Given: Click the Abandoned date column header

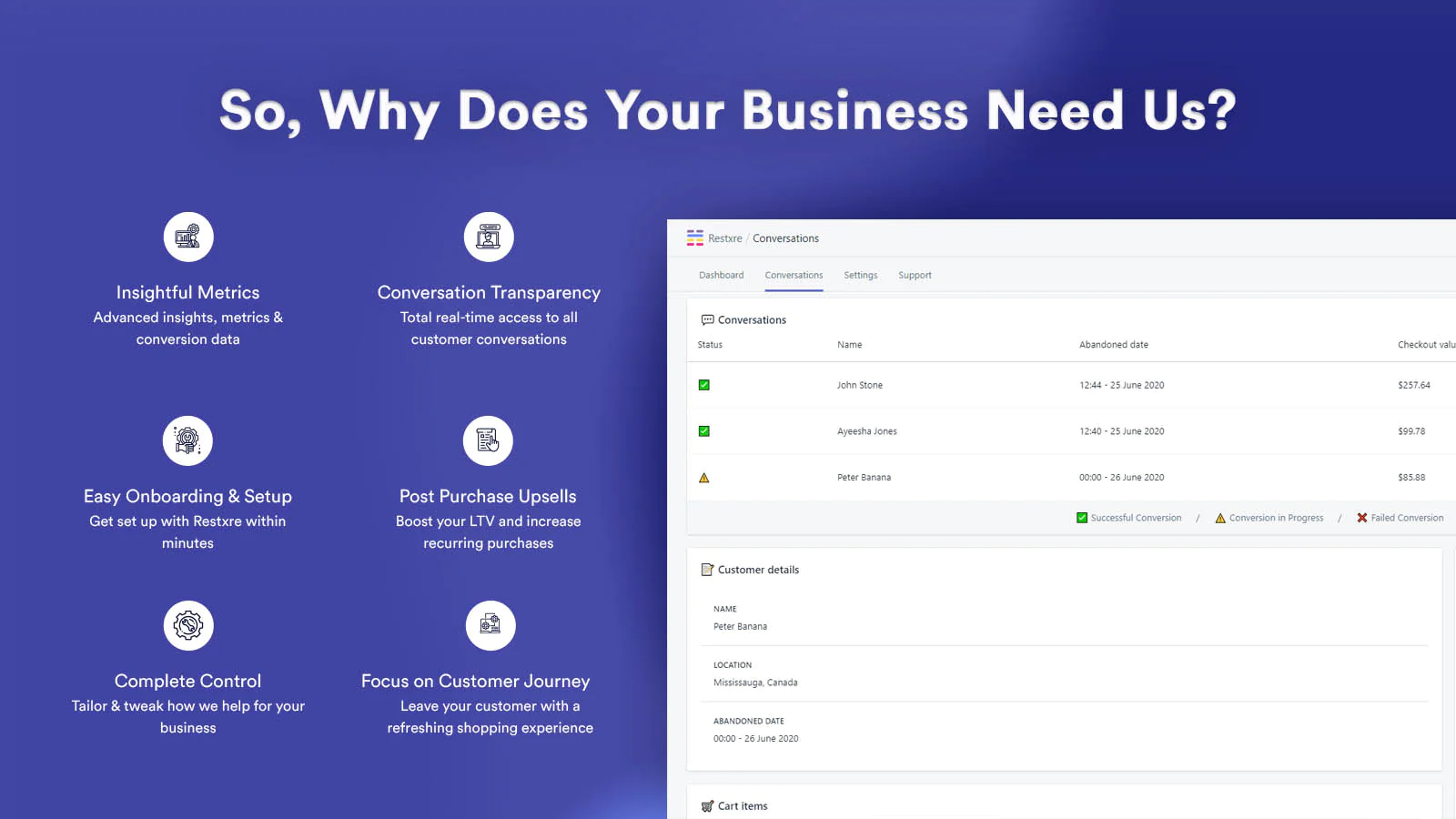Looking at the screenshot, I should pyautogui.click(x=1114, y=345).
